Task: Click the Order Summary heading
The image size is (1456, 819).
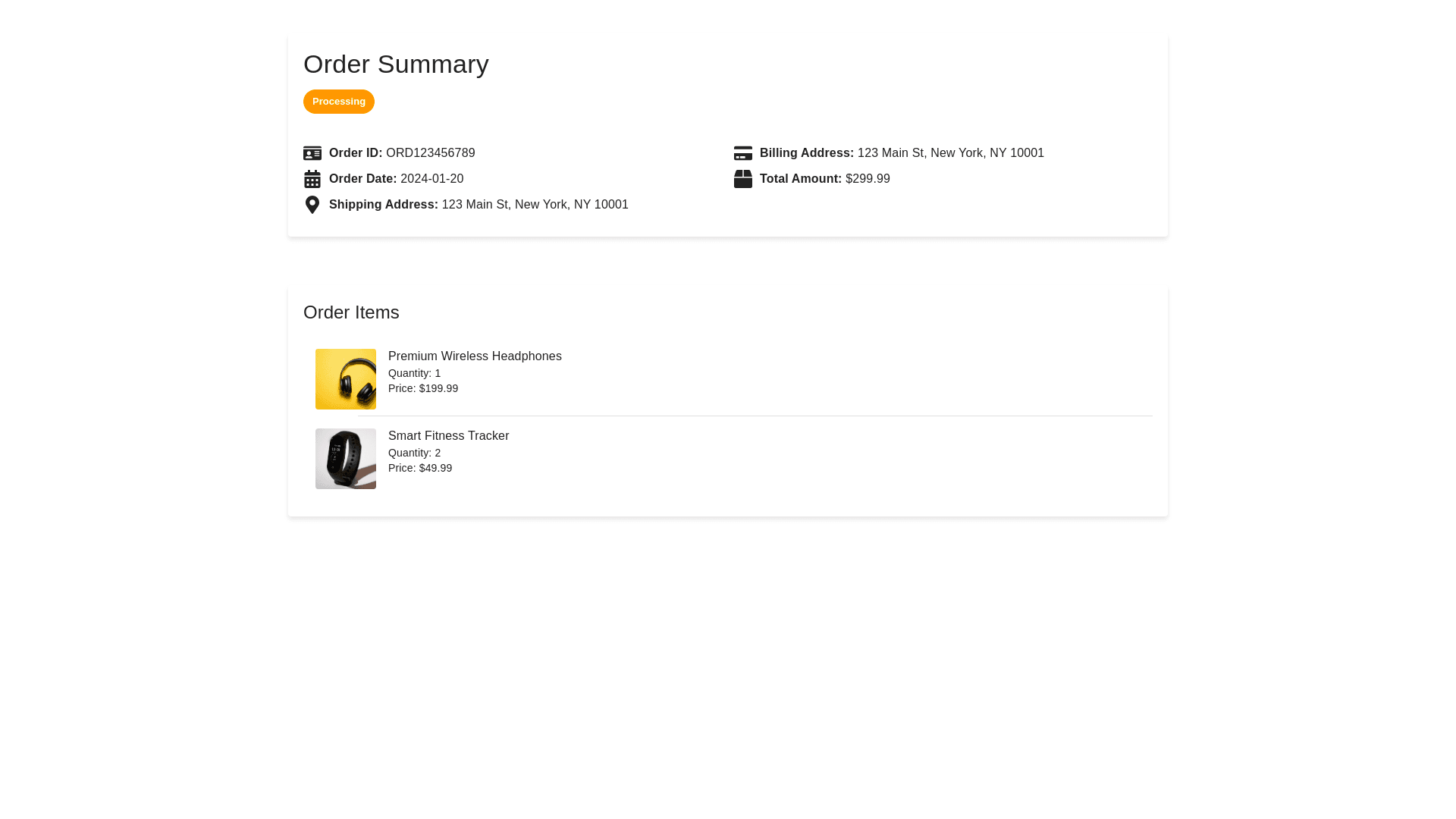Action: pyautogui.click(x=396, y=64)
